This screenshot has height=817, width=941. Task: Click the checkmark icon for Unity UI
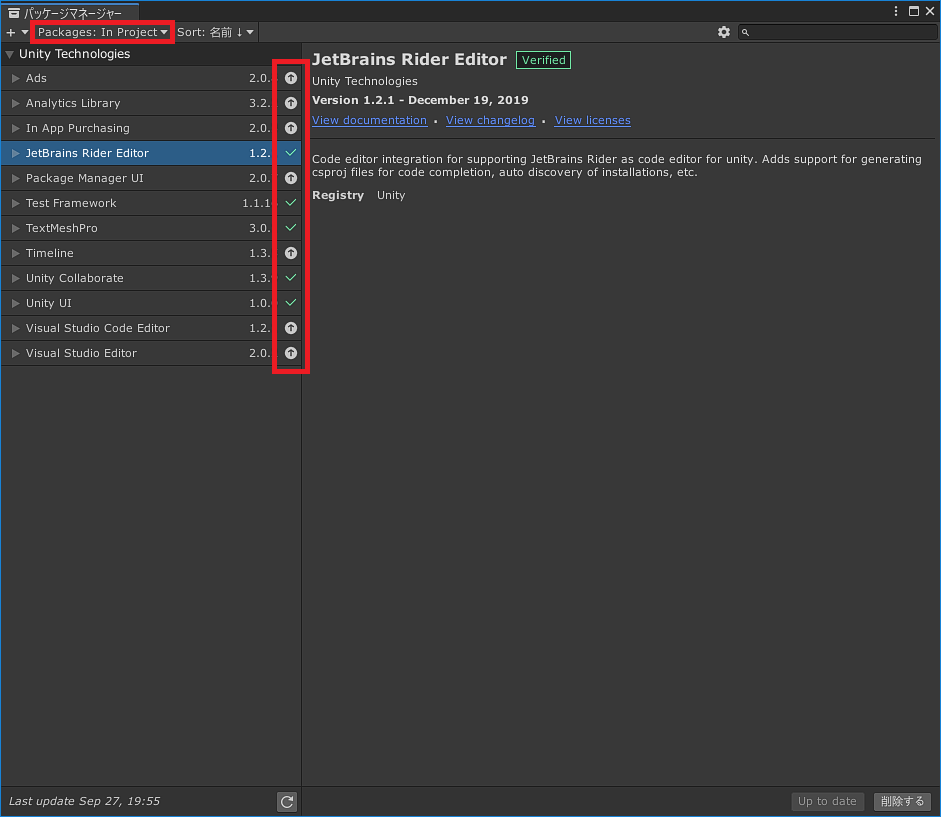(x=290, y=303)
